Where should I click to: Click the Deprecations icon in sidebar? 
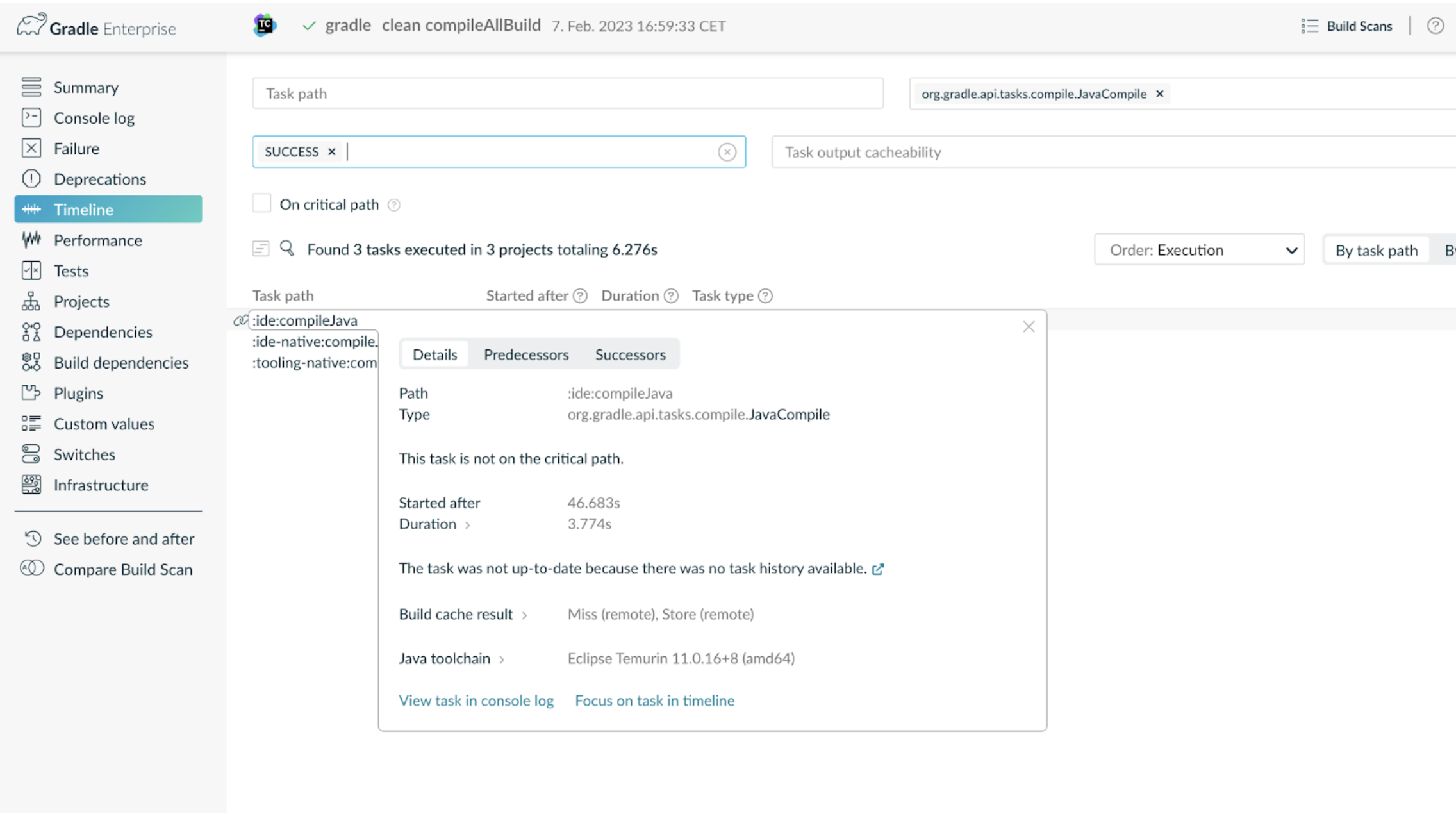32,179
